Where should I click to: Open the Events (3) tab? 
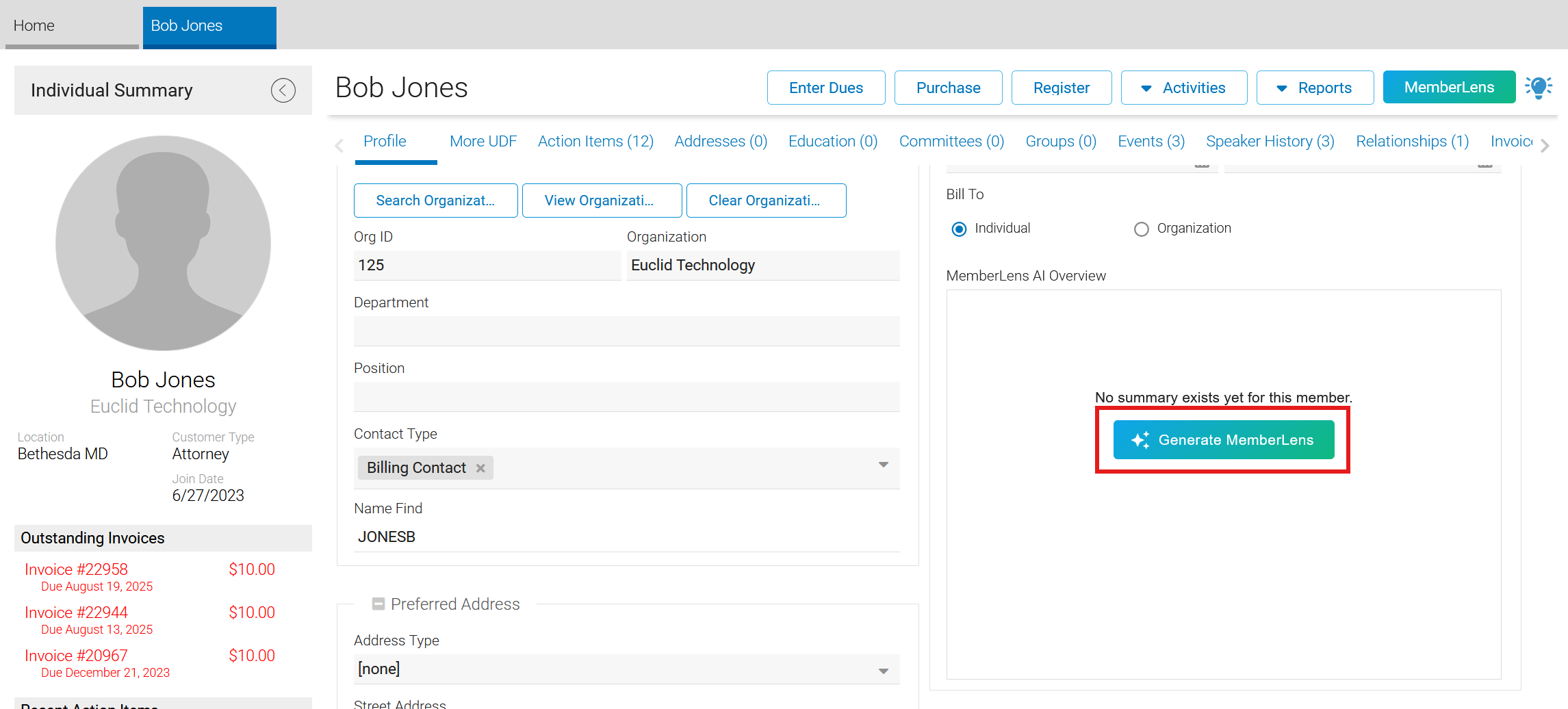point(1151,141)
